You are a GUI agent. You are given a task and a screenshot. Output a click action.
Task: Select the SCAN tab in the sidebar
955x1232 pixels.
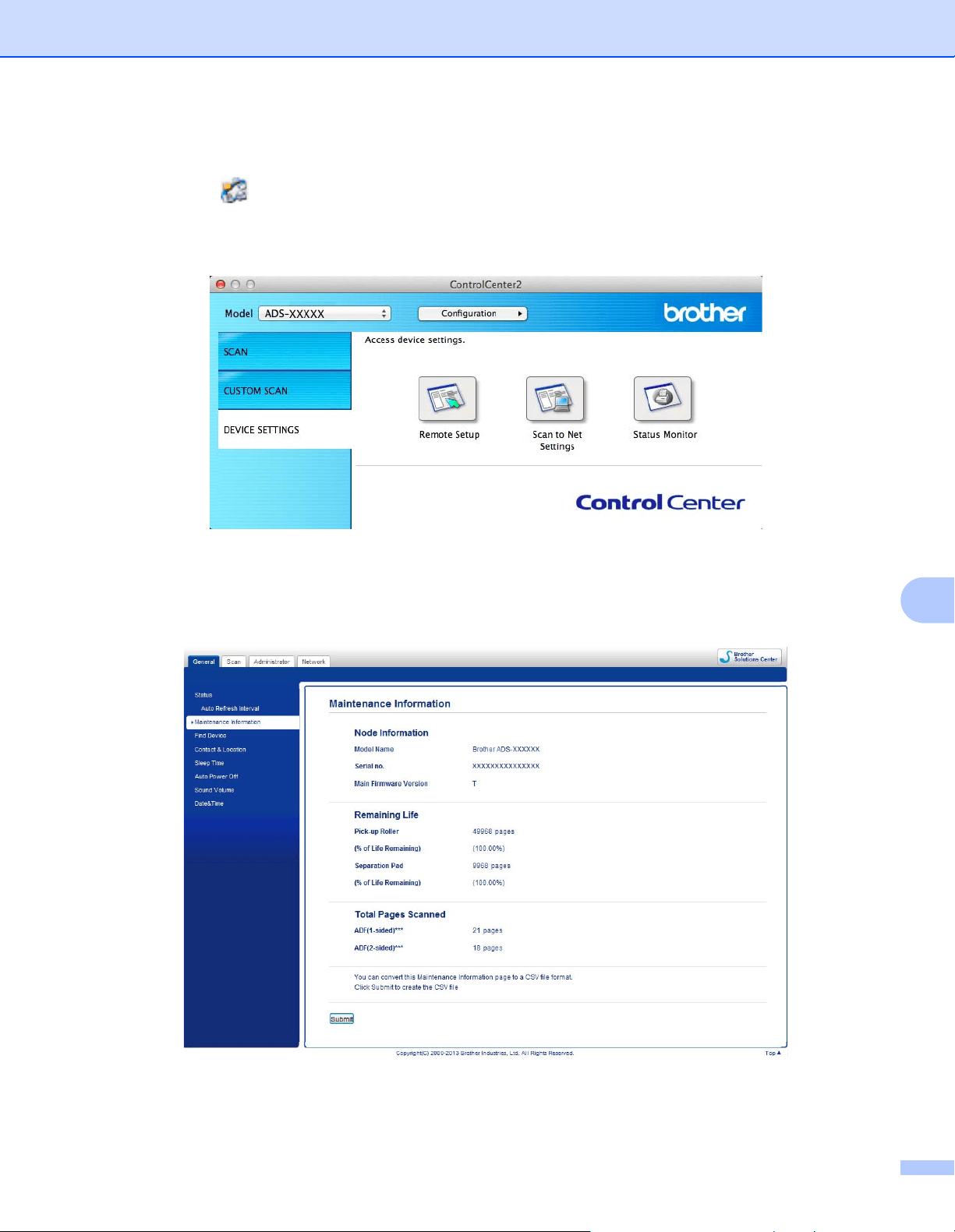point(285,351)
